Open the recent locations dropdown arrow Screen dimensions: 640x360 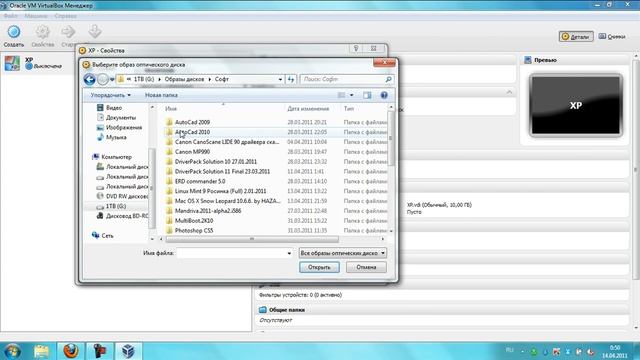click(112, 80)
